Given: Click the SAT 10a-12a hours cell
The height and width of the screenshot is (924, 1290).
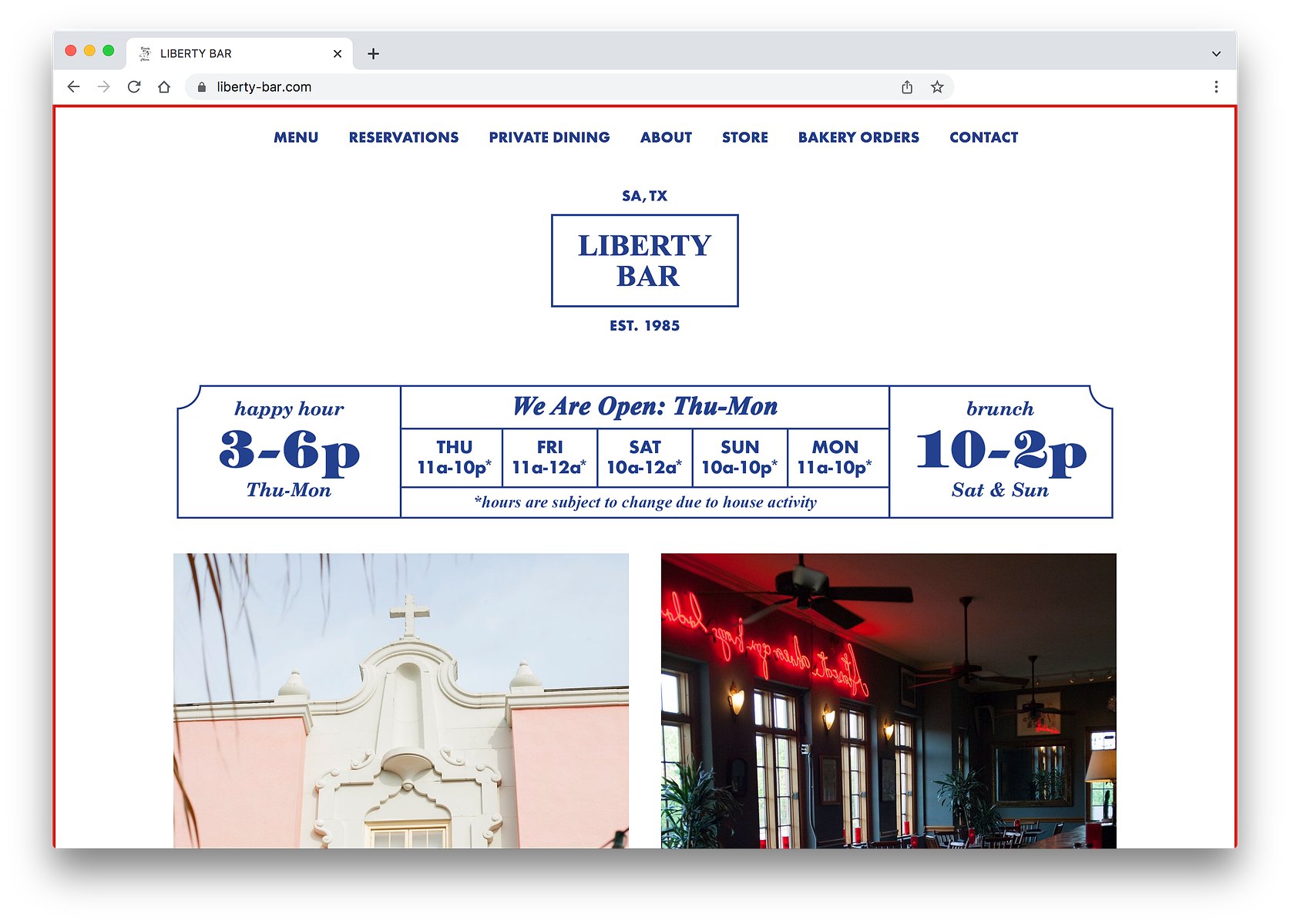Looking at the screenshot, I should point(645,458).
